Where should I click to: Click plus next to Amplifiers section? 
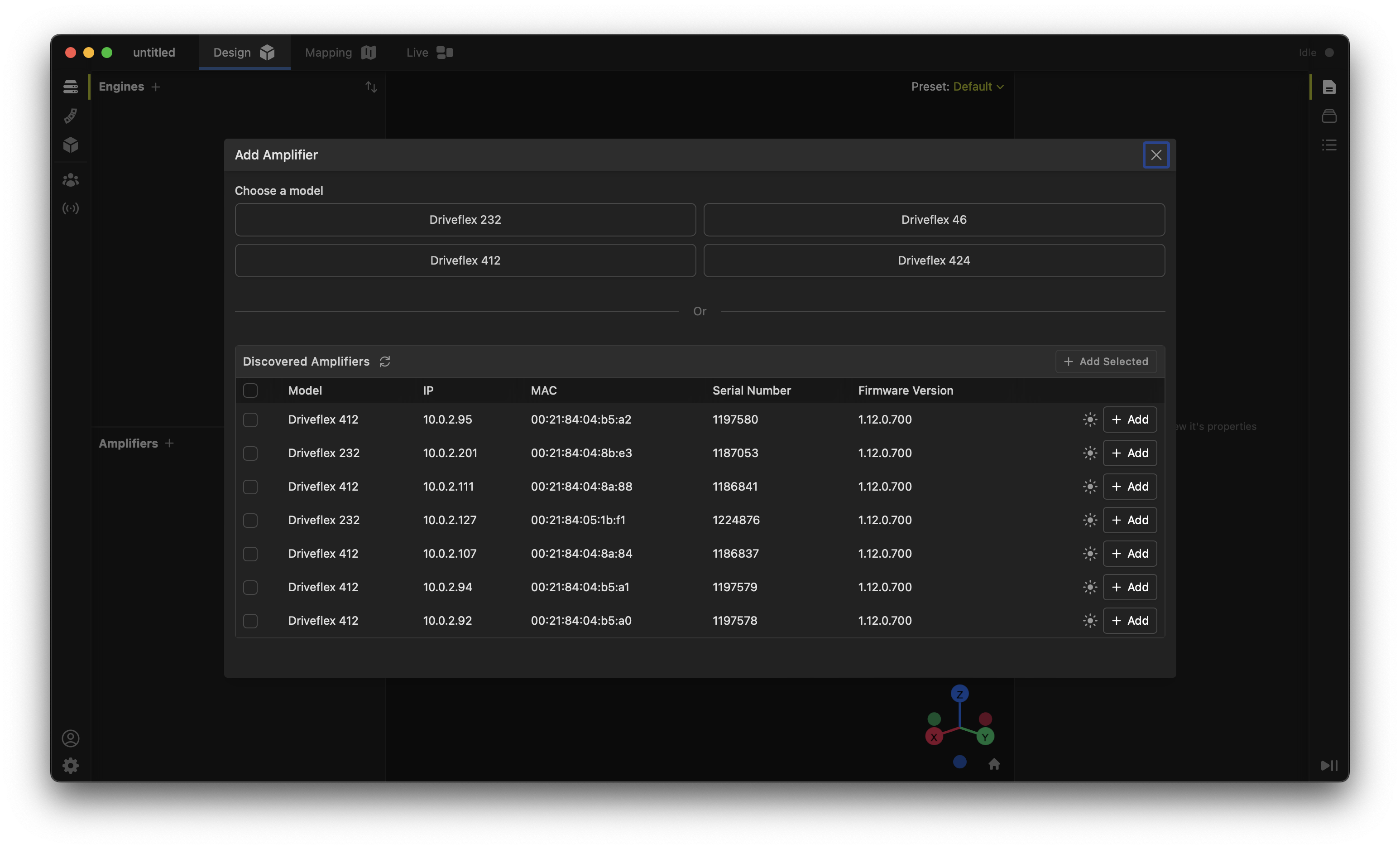tap(169, 443)
